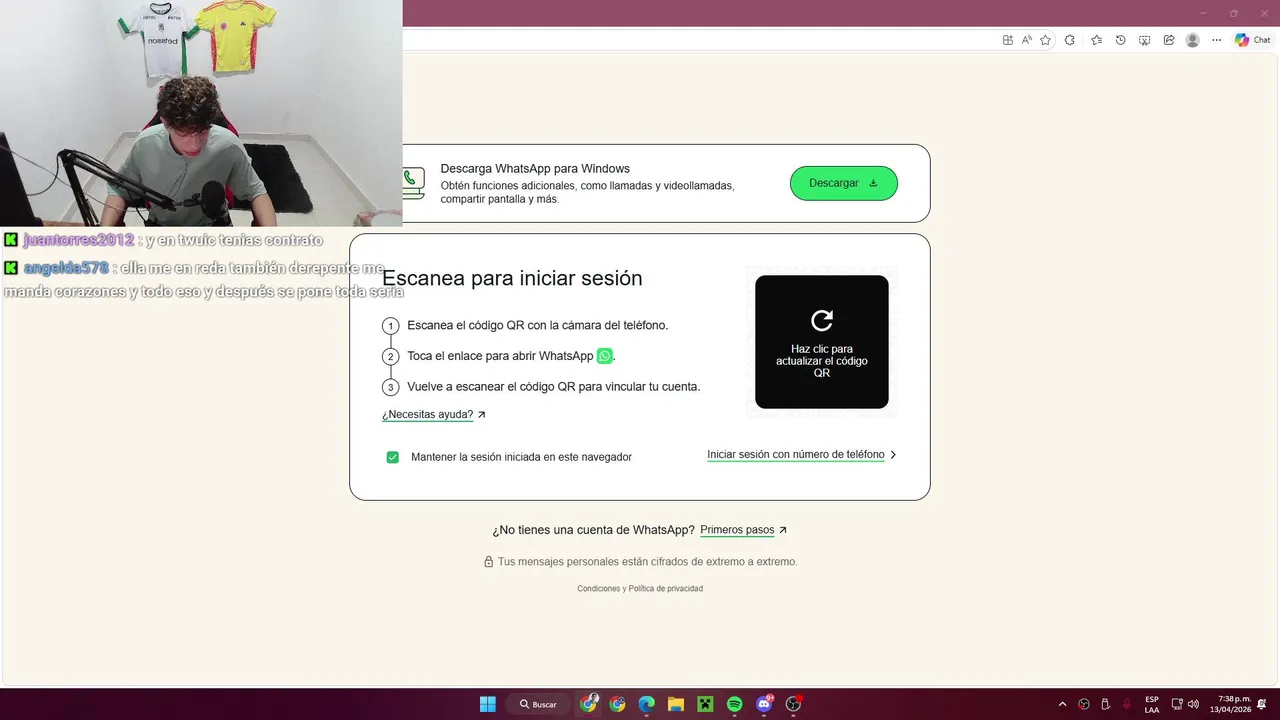Click the muted microphone tray icon
1280x720 pixels.
pos(1127,704)
